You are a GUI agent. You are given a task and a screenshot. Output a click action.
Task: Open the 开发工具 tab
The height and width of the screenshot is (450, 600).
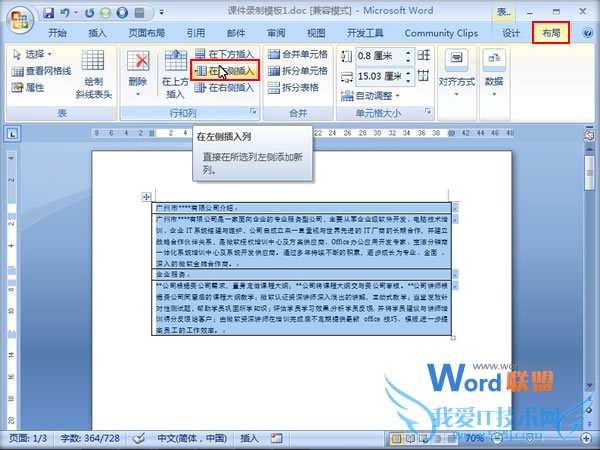[365, 33]
